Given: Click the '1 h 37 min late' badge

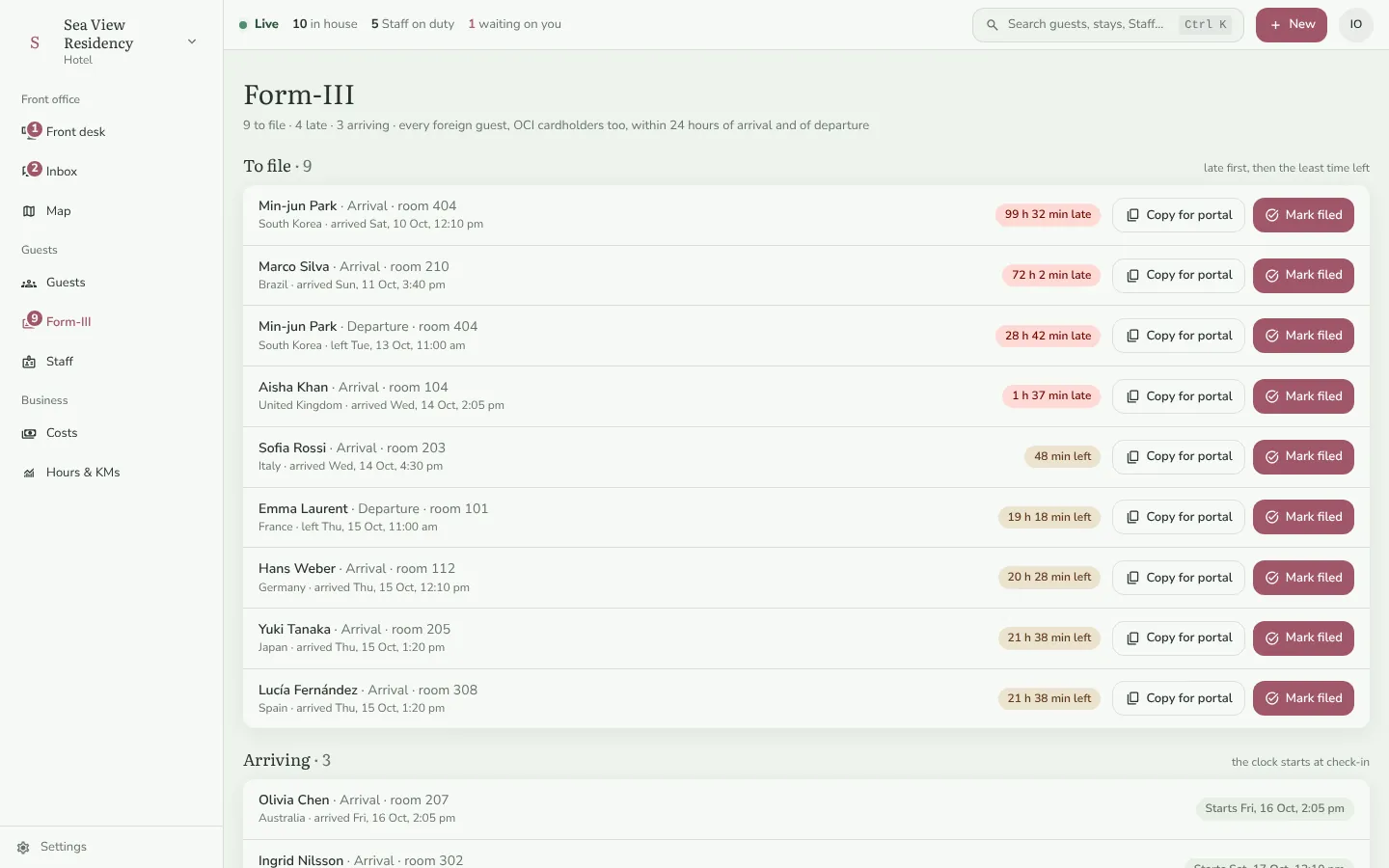Looking at the screenshot, I should [1051, 396].
